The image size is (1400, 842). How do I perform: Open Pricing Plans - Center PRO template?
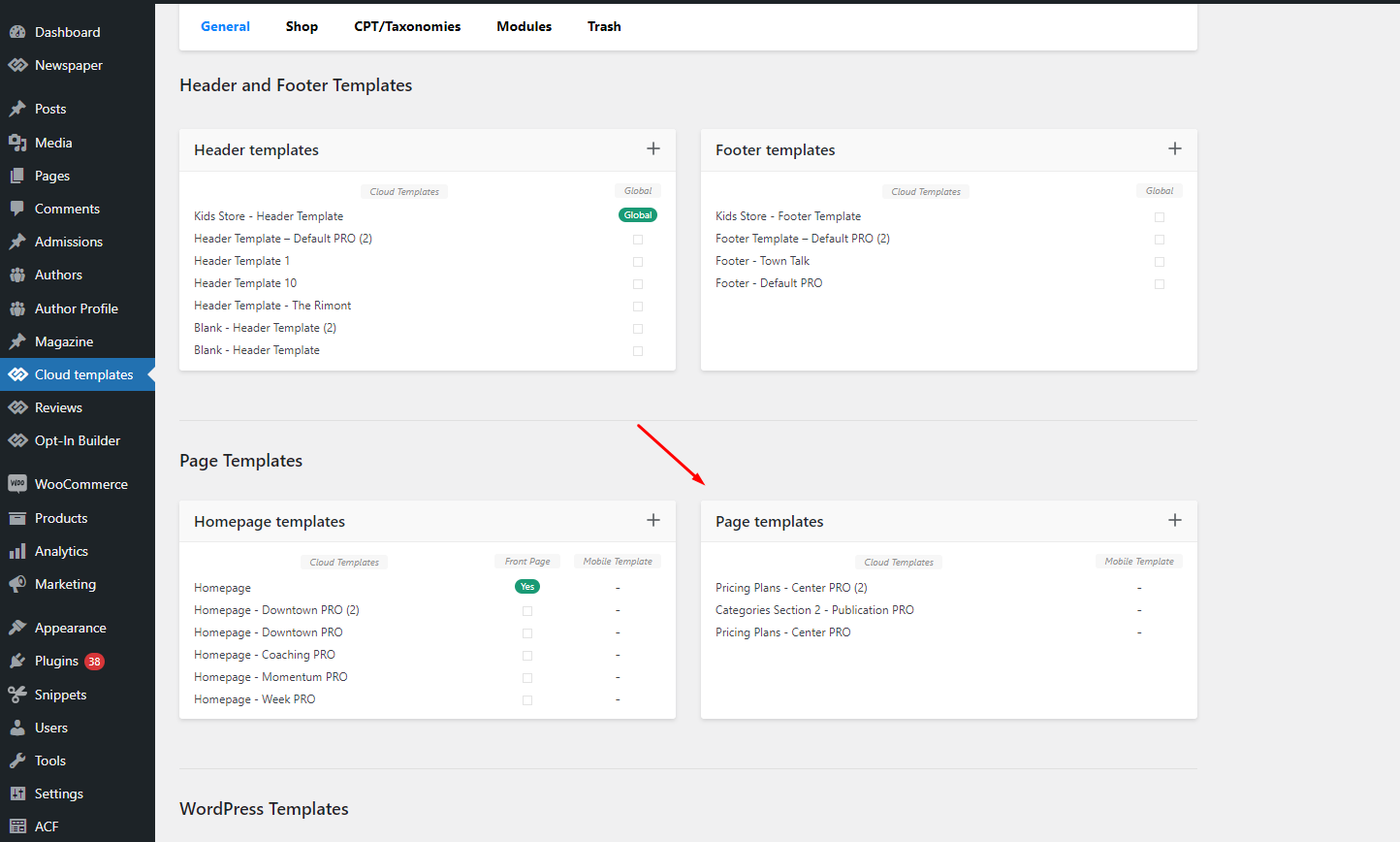pyautogui.click(x=783, y=632)
